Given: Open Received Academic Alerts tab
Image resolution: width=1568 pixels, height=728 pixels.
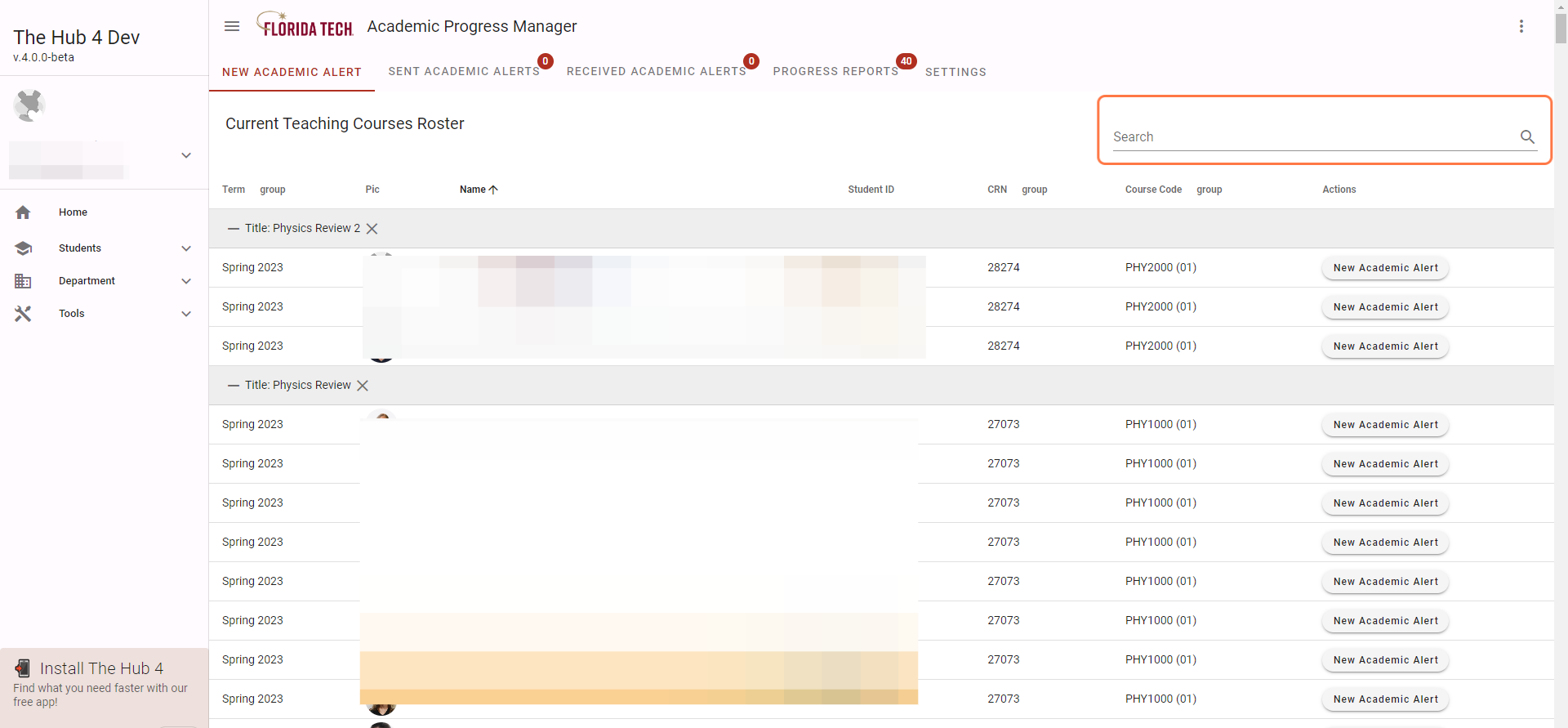Looking at the screenshot, I should (x=657, y=72).
